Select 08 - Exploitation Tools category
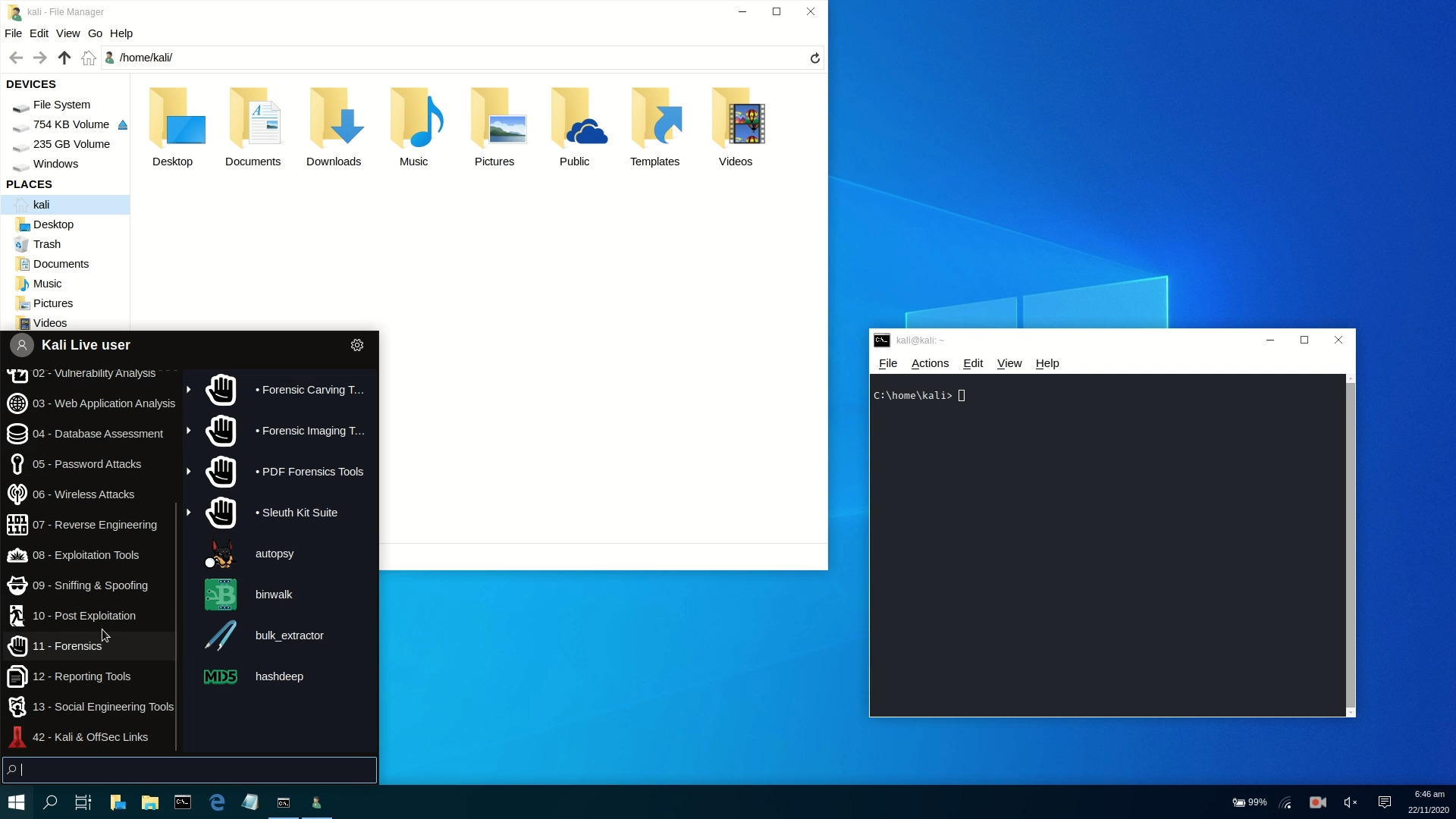1456x819 pixels. tap(91, 555)
